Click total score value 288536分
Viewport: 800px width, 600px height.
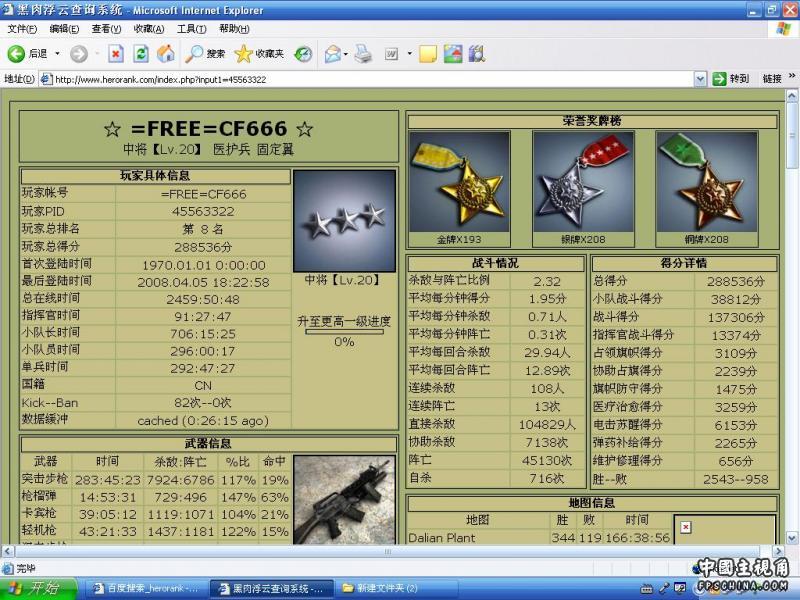(x=203, y=247)
